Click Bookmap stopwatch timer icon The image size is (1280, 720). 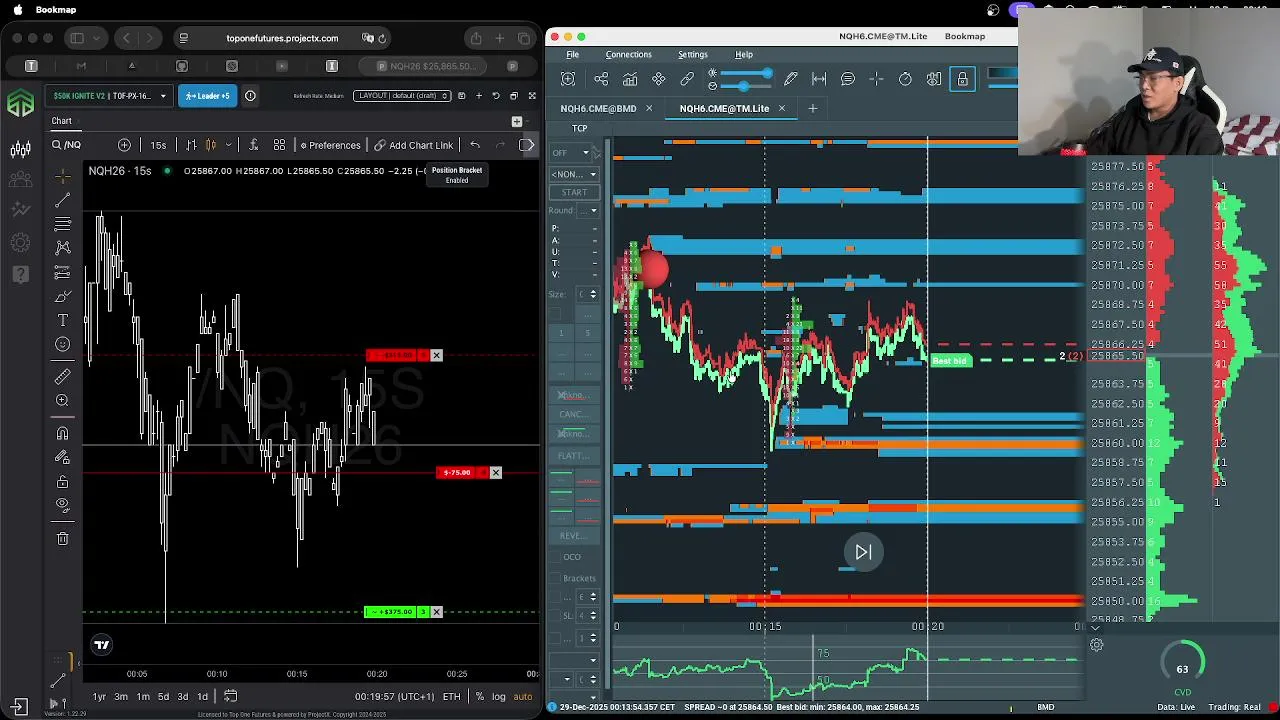pyautogui.click(x=905, y=79)
